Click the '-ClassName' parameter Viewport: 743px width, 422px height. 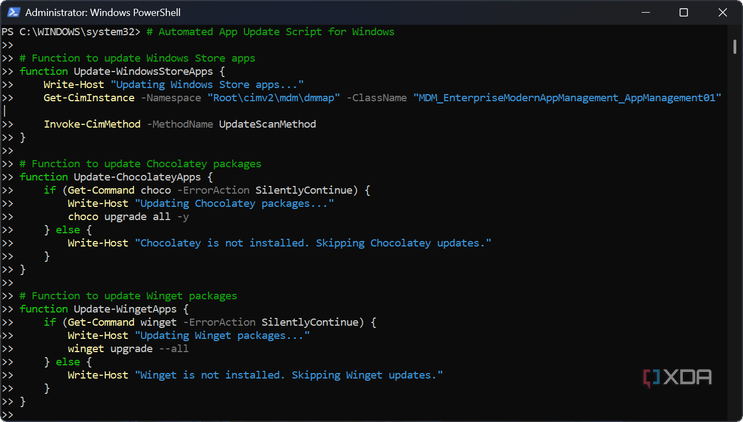(x=377, y=98)
